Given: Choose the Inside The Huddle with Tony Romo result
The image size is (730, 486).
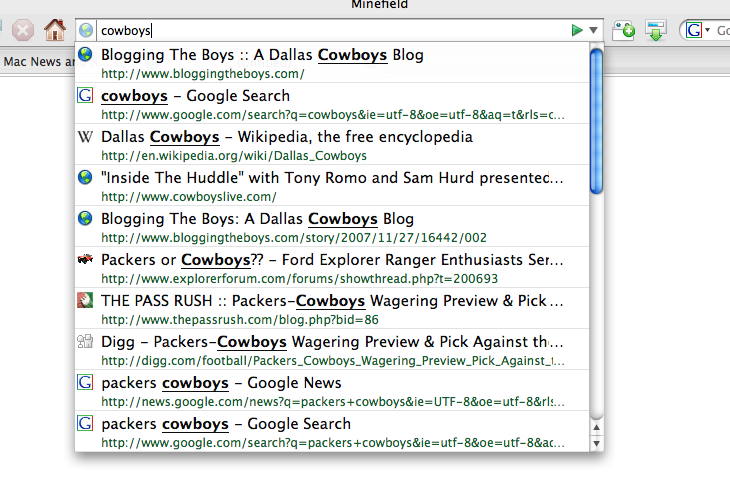Looking at the screenshot, I should pyautogui.click(x=332, y=185).
